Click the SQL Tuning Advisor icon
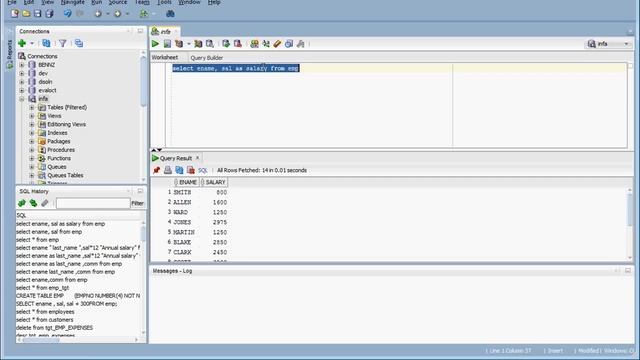640x360 pixels. pyautogui.click(x=210, y=44)
